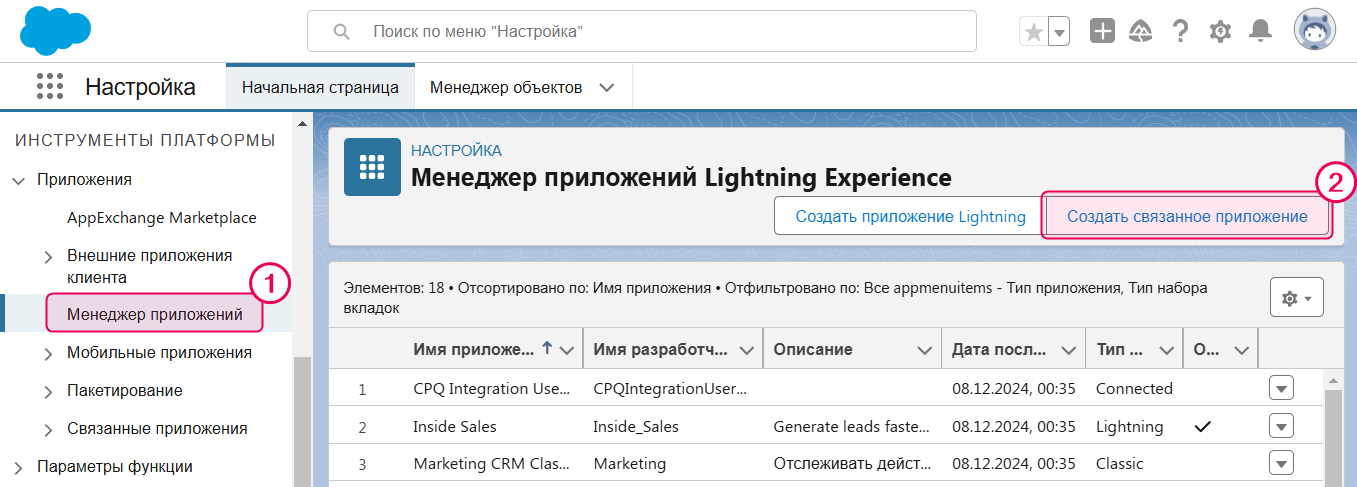Screen dimensions: 1357x487
Task: Open the Имя разработчика column menu chevron
Action: (x=746, y=350)
